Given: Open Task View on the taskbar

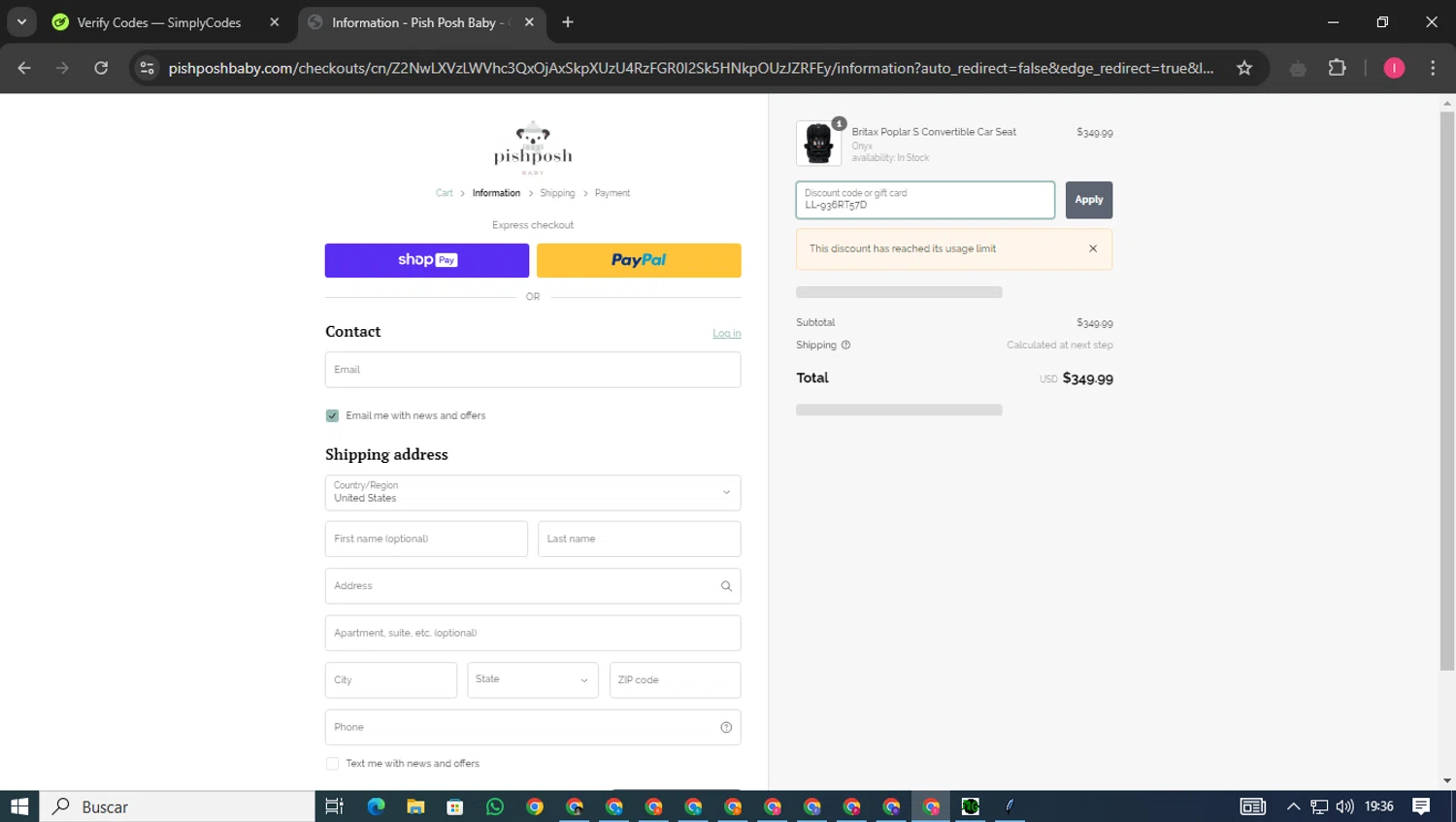Looking at the screenshot, I should click(334, 806).
